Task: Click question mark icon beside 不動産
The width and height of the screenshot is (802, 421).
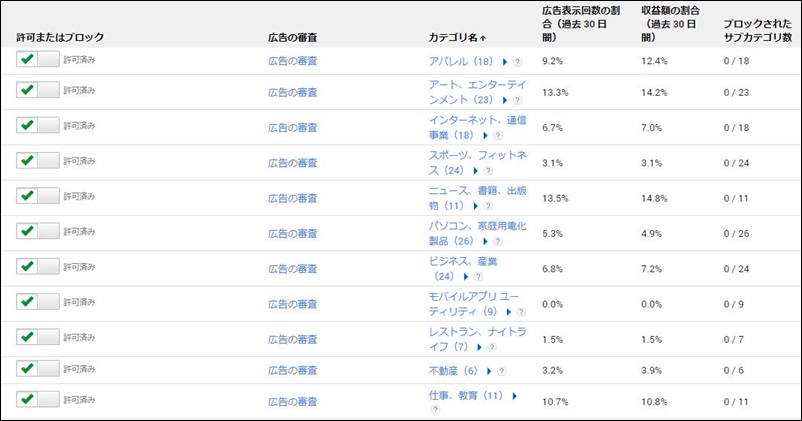Action: pyautogui.click(x=502, y=372)
